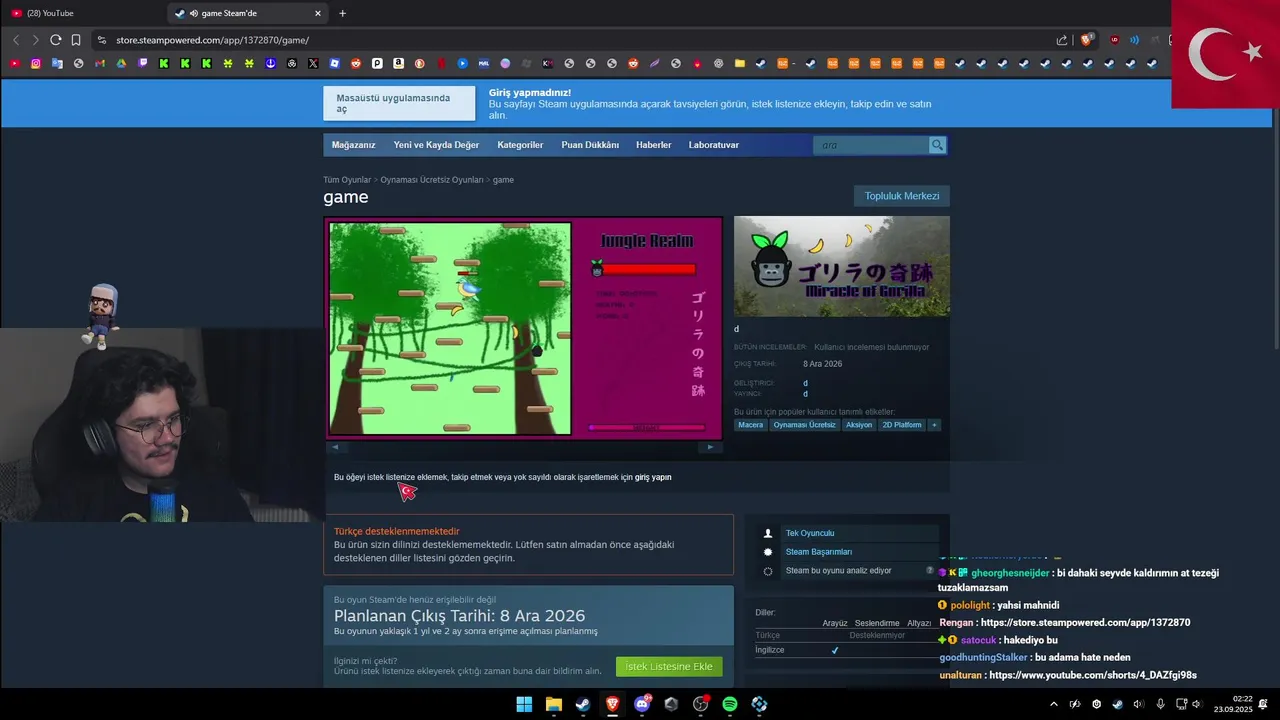The height and width of the screenshot is (720, 1280).
Task: Click the share icon in address bar
Action: pyautogui.click(x=1062, y=40)
